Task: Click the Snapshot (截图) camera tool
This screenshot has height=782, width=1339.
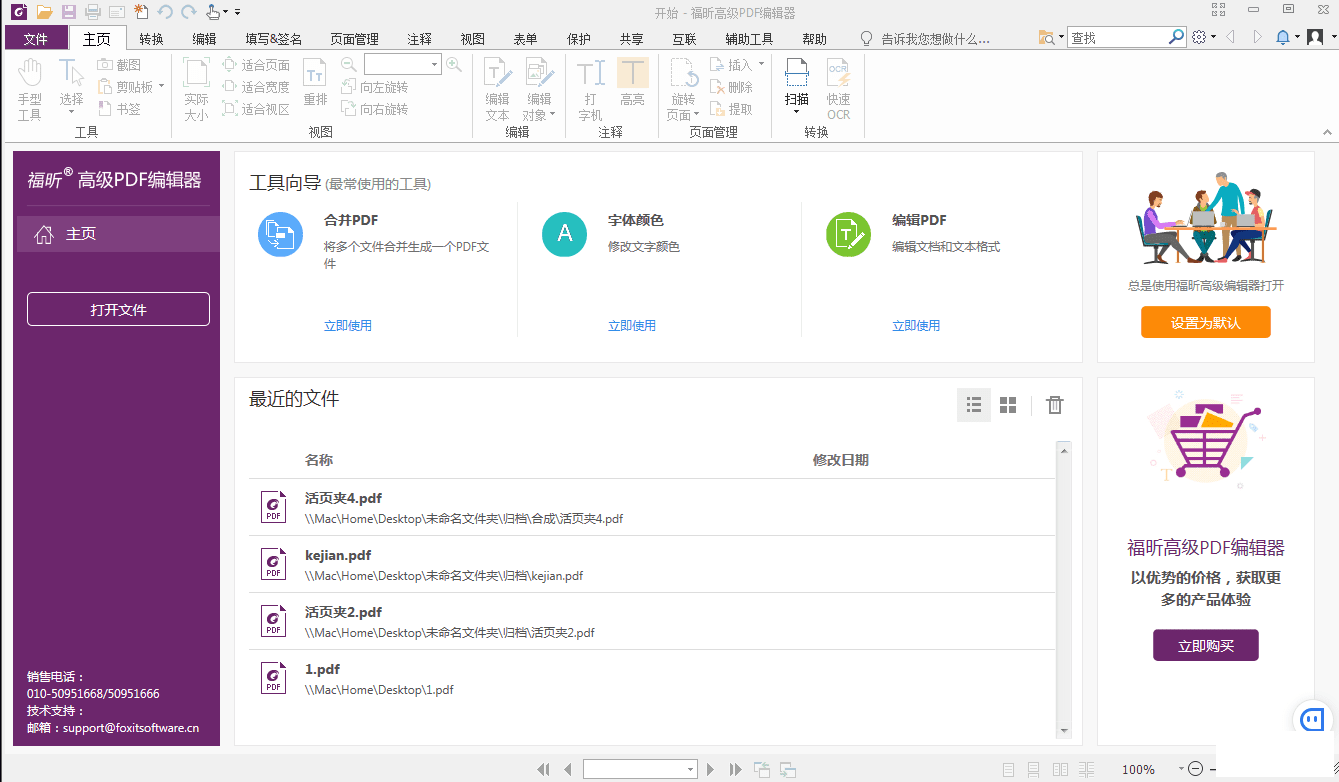Action: point(119,65)
